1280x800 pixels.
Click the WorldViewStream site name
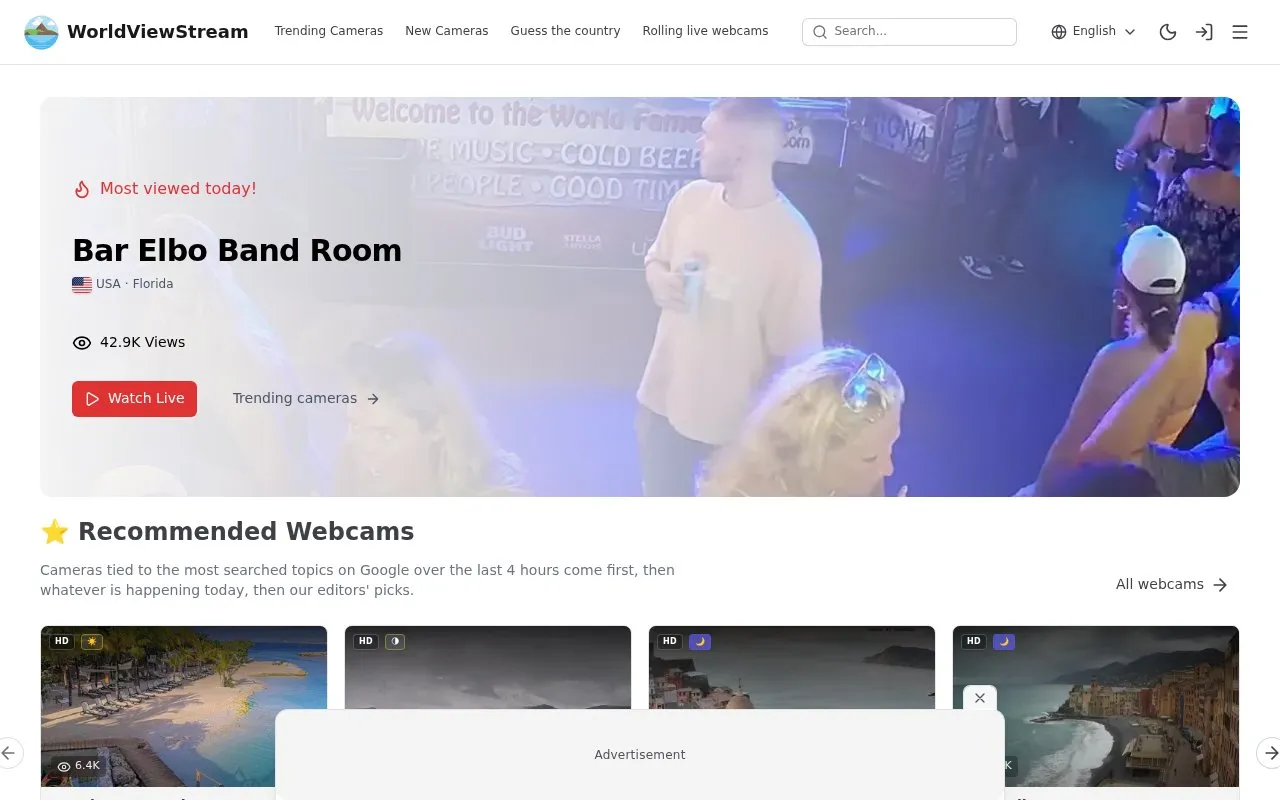(x=158, y=32)
